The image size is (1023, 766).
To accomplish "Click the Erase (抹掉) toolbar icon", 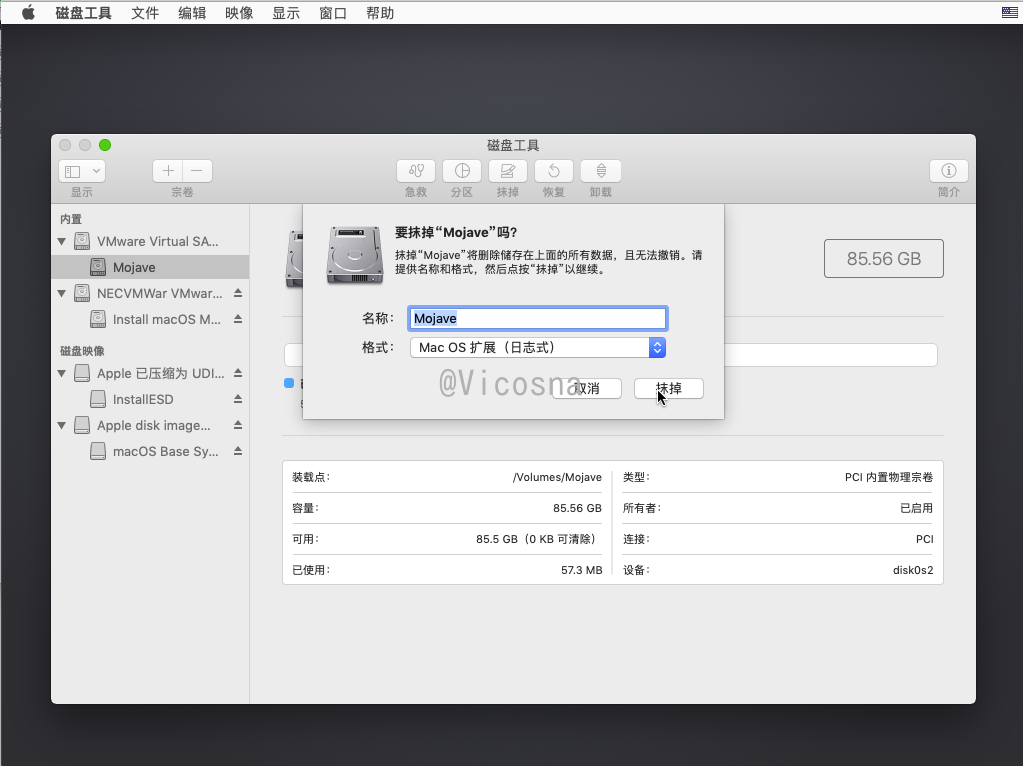I will coord(508,171).
